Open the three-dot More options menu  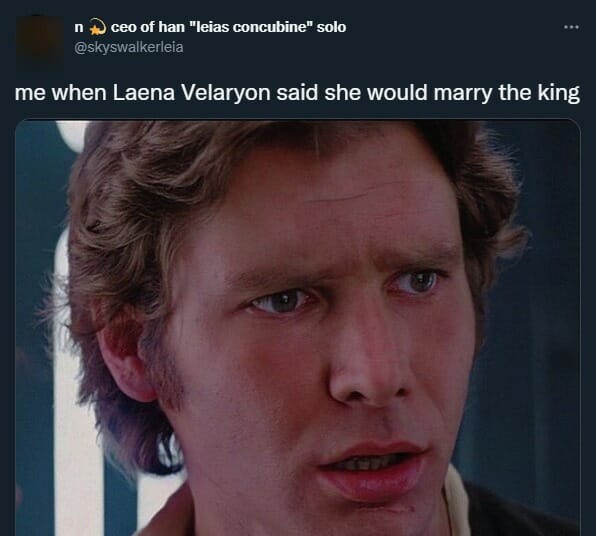tap(571, 27)
